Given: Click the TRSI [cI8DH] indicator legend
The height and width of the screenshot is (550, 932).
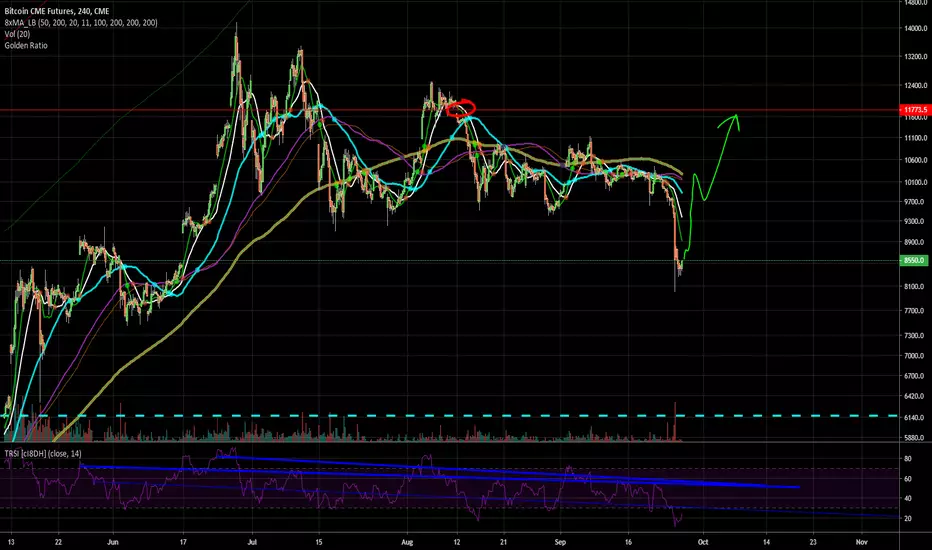Looking at the screenshot, I should coord(43,454).
